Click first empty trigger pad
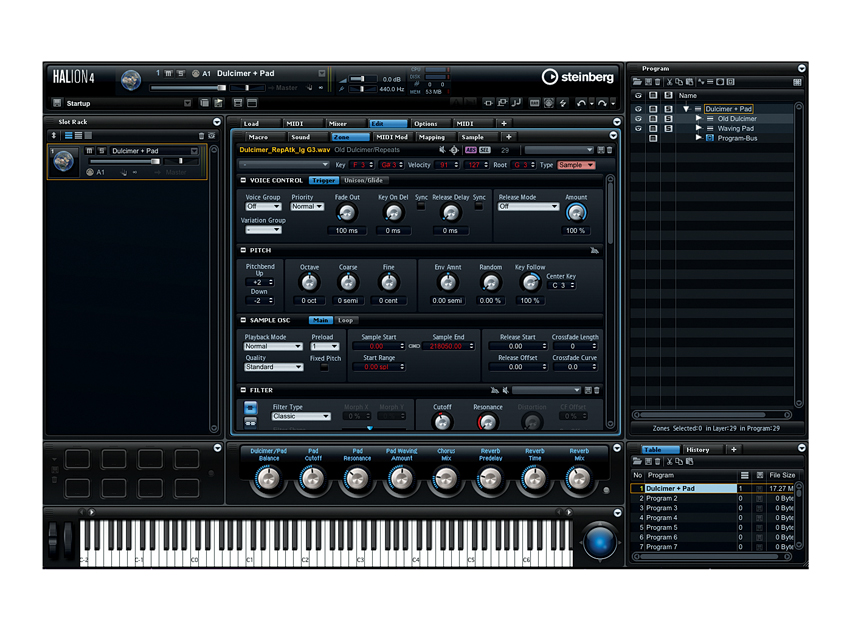Screen dimensions: 850x638 (x=78, y=459)
